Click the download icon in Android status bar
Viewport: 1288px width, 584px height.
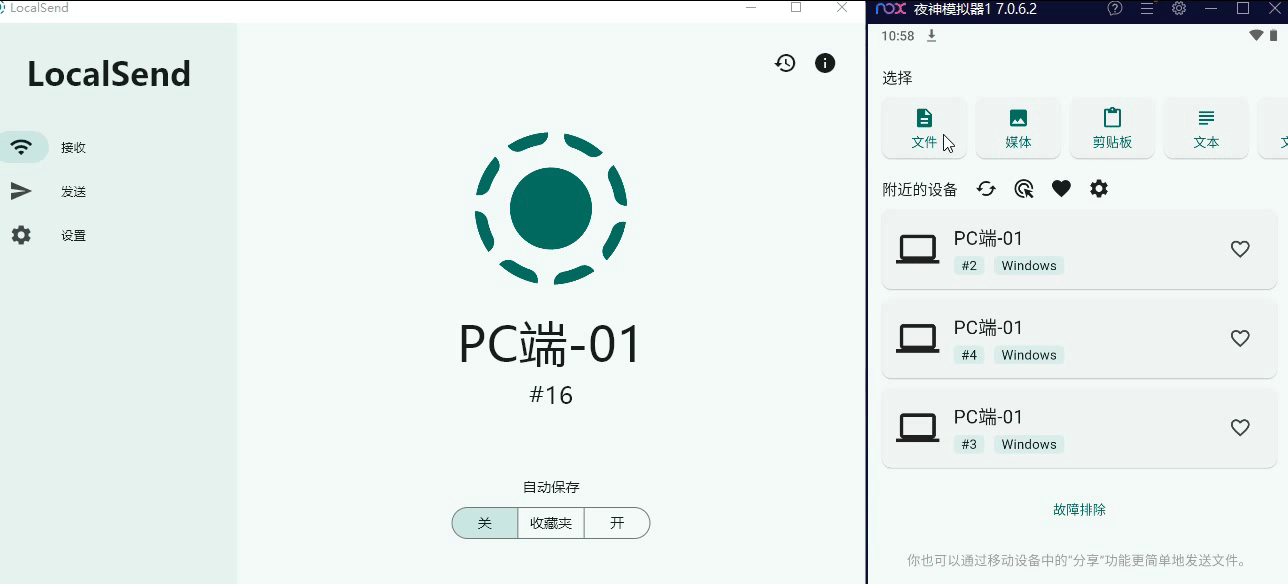tap(931, 36)
